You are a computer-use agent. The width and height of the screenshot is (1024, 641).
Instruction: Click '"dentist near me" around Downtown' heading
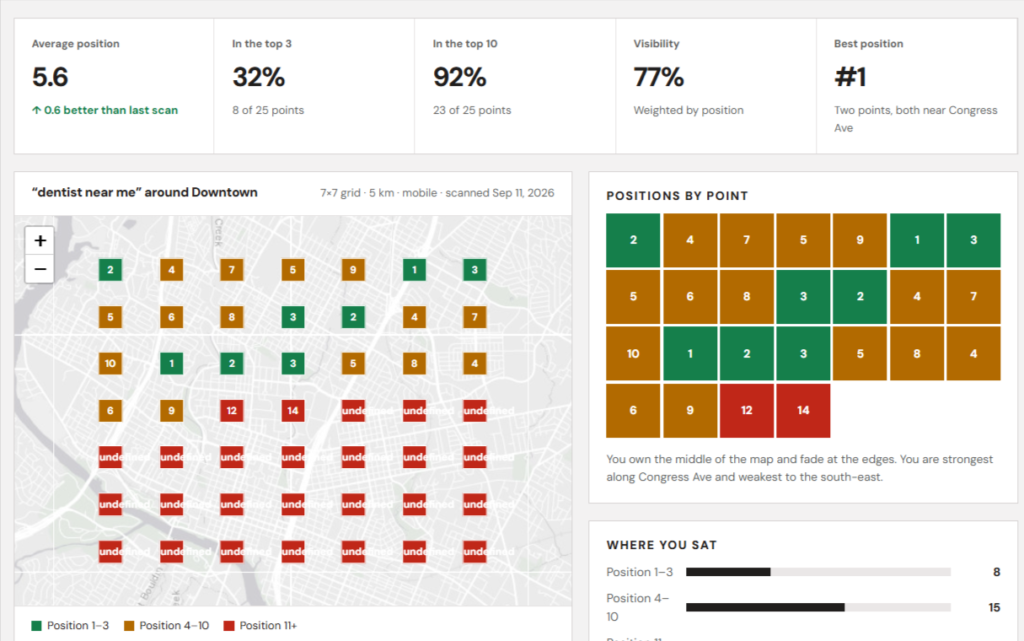pos(144,193)
